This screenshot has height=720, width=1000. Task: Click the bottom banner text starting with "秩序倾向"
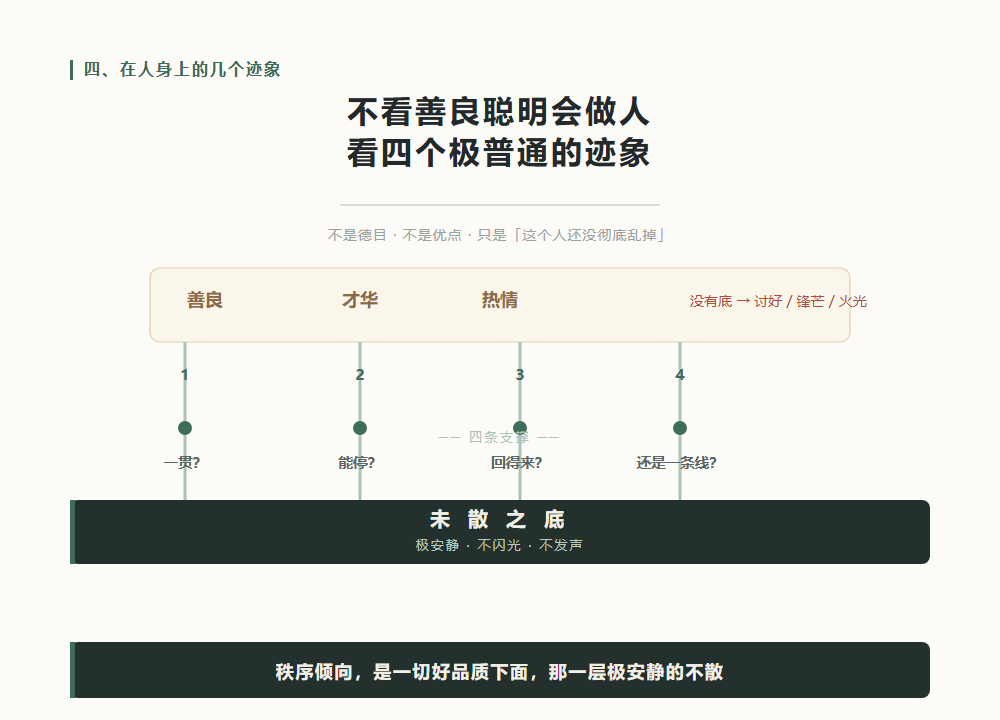[499, 672]
